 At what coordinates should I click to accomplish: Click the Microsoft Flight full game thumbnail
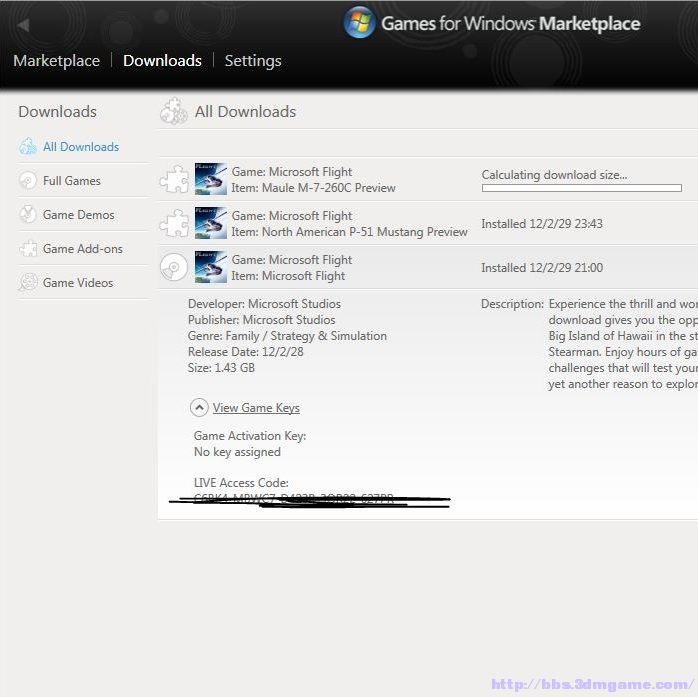(x=211, y=267)
